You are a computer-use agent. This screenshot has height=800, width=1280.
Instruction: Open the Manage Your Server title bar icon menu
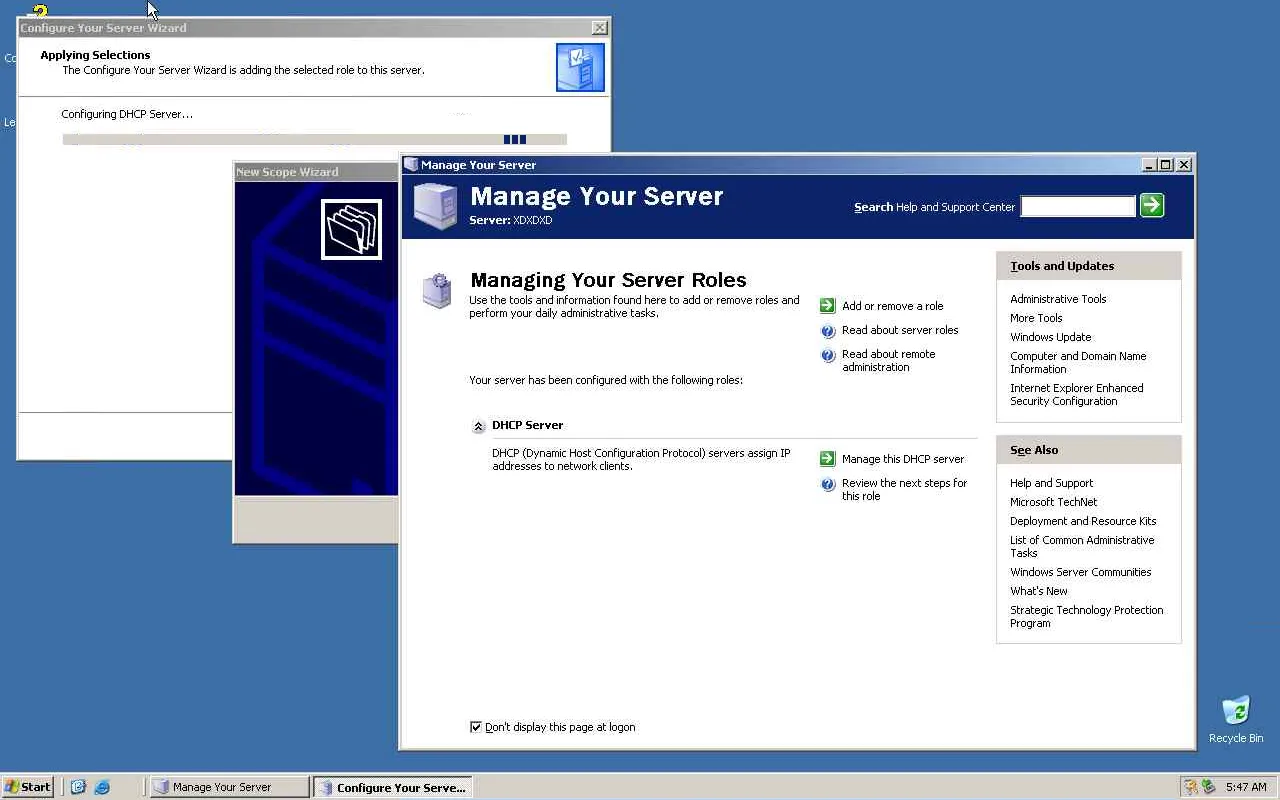coord(410,165)
